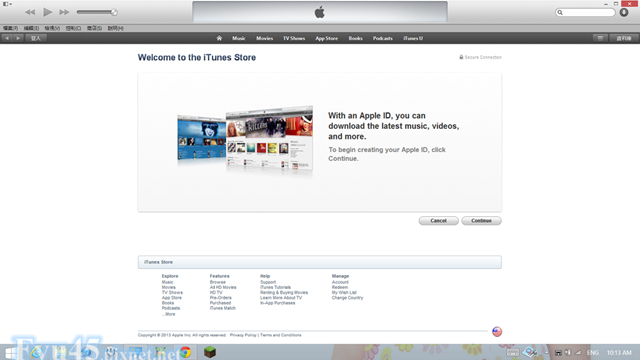
Task: Open the Music tab in store navigation bar
Action: tap(239, 38)
